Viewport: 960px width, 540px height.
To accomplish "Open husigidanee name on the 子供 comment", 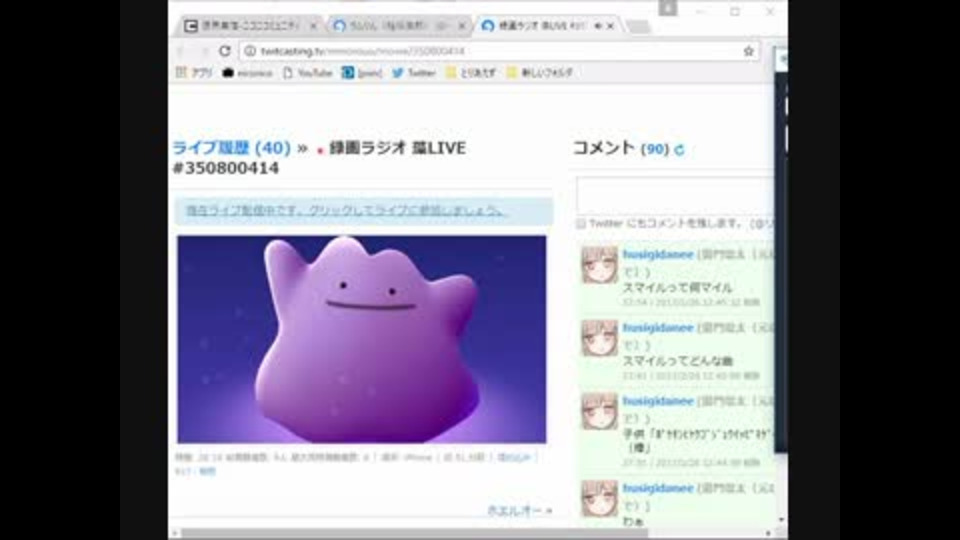I will click(658, 401).
